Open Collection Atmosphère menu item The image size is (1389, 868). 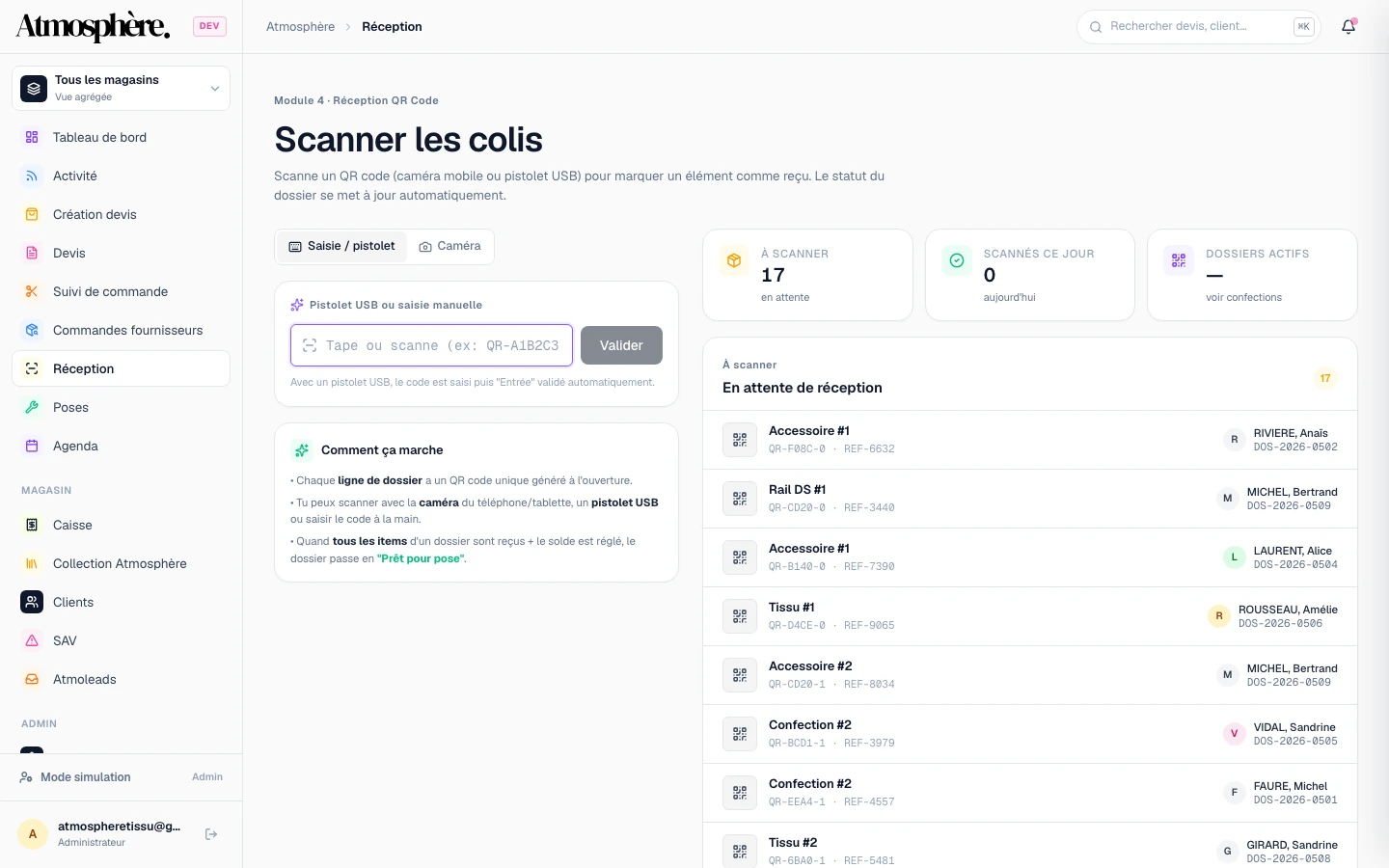pyautogui.click(x=121, y=563)
